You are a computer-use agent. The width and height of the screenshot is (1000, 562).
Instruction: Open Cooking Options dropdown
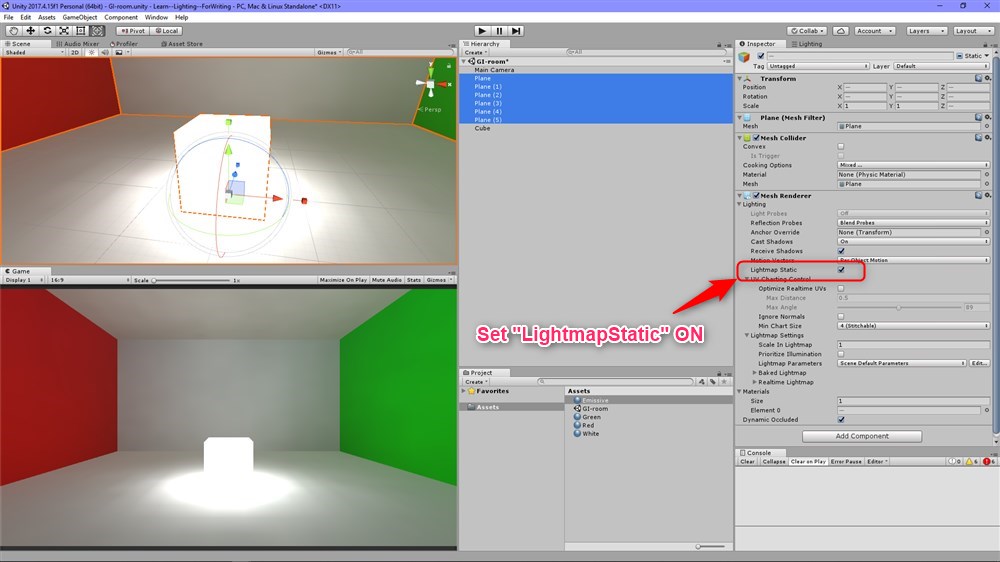pyautogui.click(x=913, y=165)
